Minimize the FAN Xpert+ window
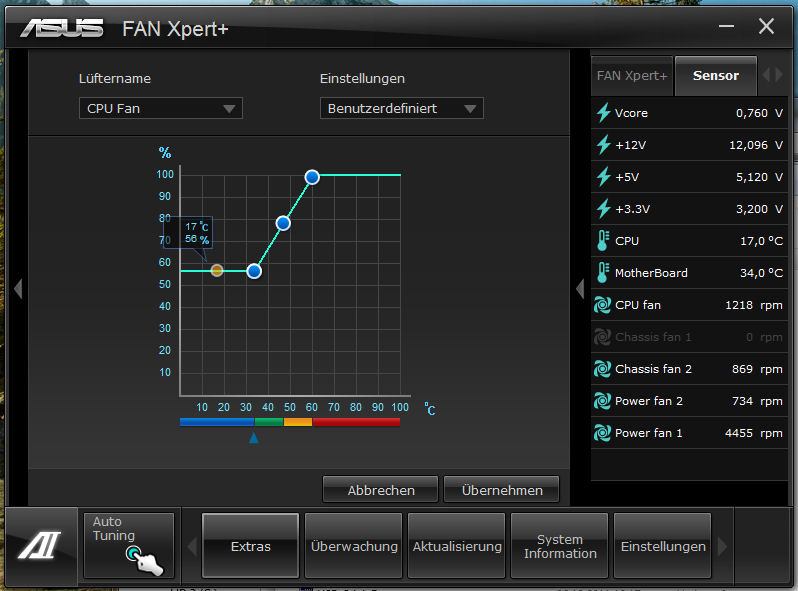This screenshot has width=798, height=591. pos(726,26)
